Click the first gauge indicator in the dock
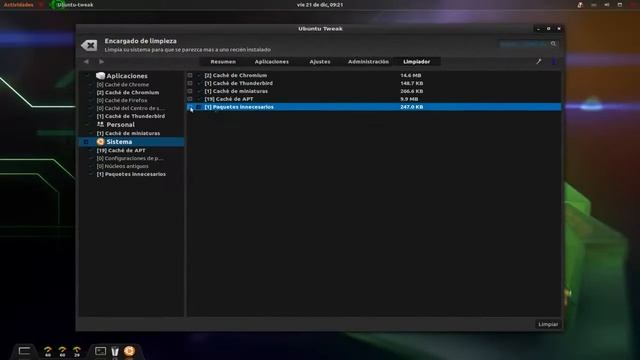The image size is (640, 360). coord(48,351)
